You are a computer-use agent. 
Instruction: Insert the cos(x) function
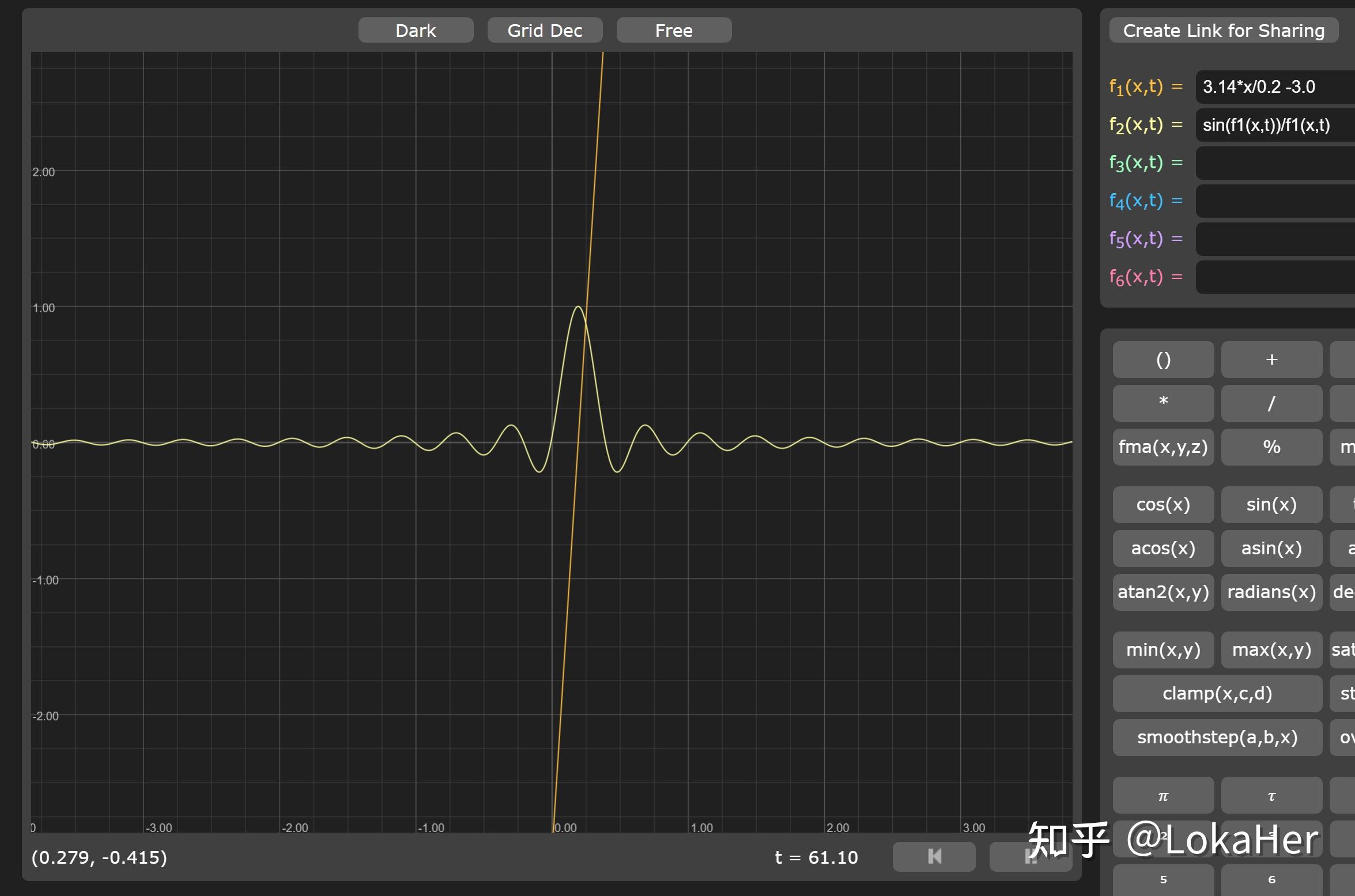pyautogui.click(x=1162, y=505)
